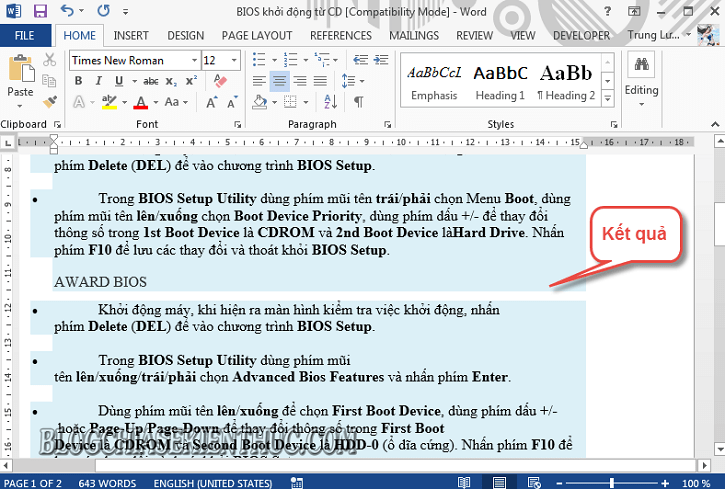Apply red font color

pos(141,102)
